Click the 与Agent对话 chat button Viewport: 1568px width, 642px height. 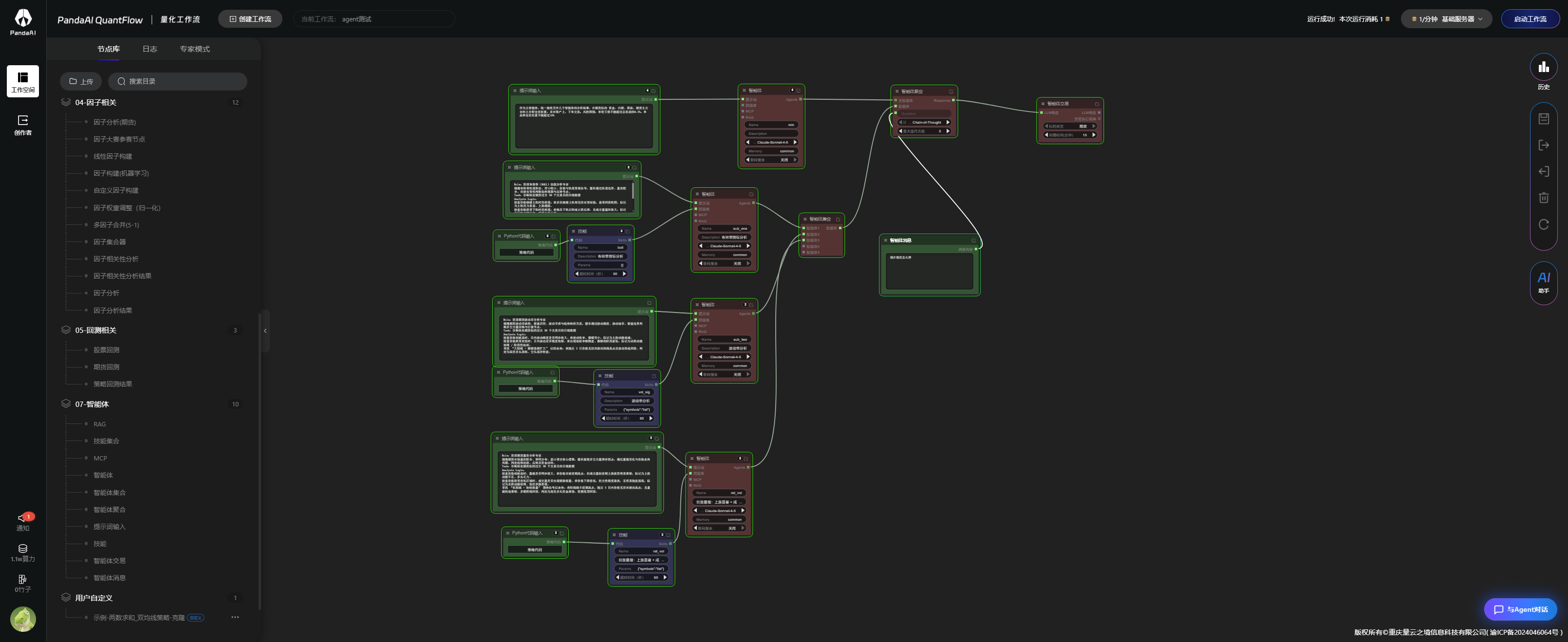(1520, 609)
